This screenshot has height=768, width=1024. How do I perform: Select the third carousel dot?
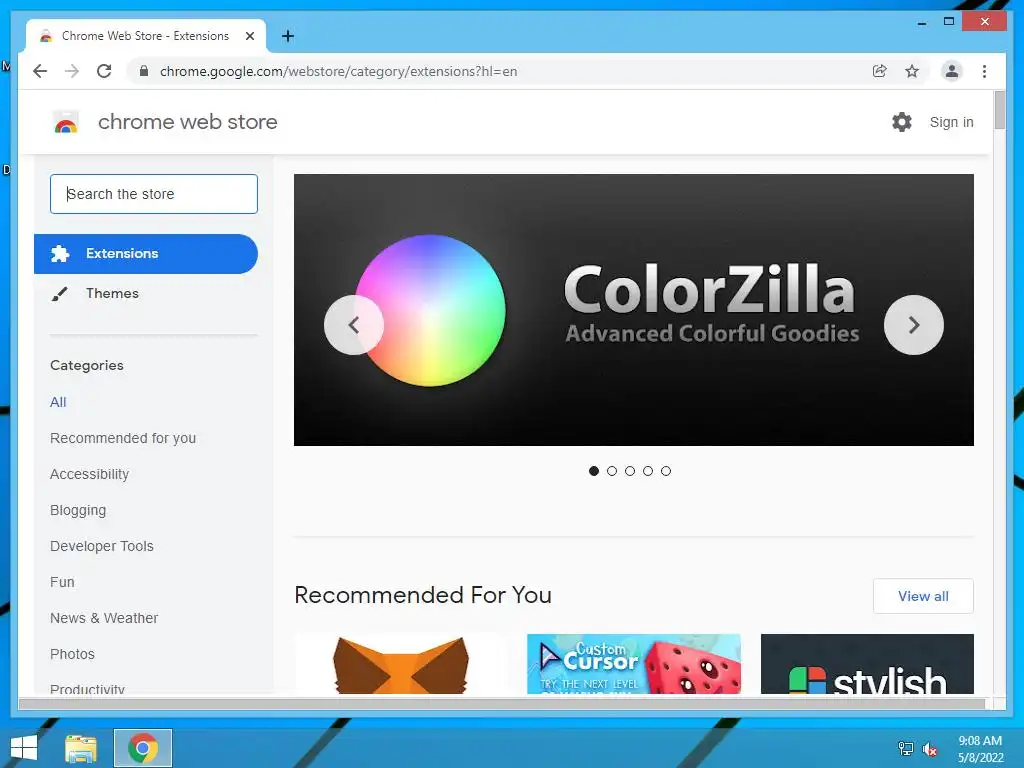[x=630, y=471]
